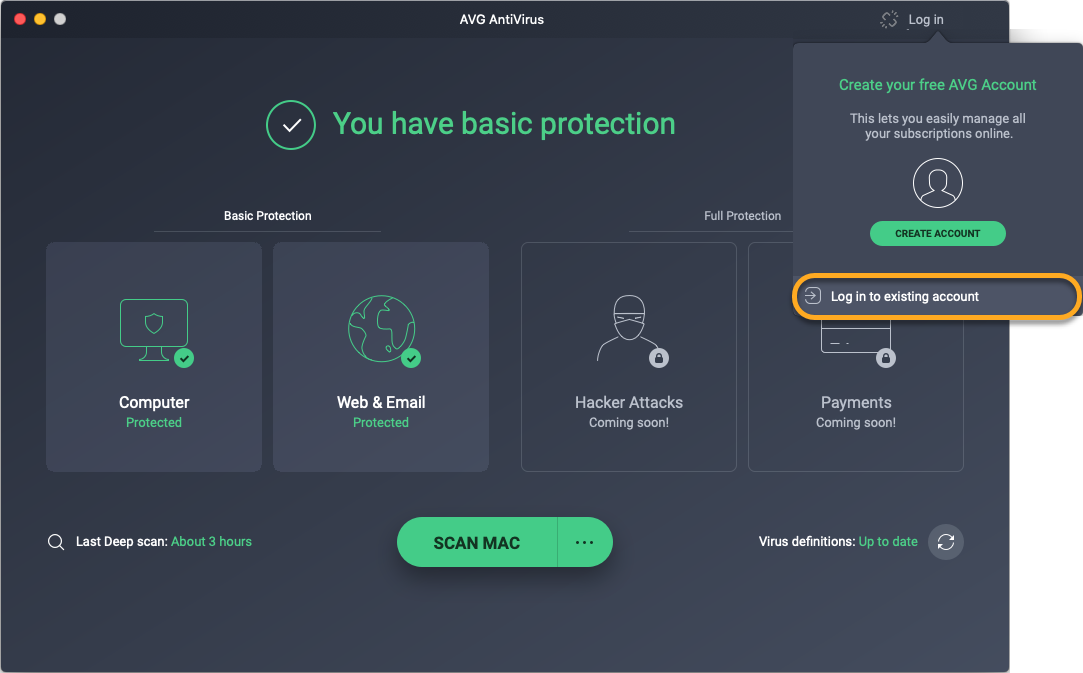This screenshot has height=673, width=1083.
Task: Select Log in to existing account
Action: (936, 296)
